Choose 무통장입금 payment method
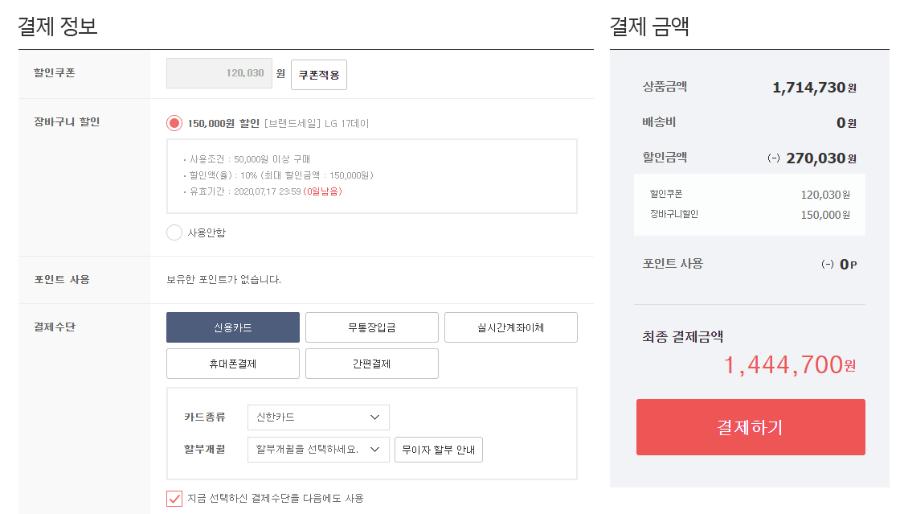This screenshot has width=900, height=514. pyautogui.click(x=372, y=327)
